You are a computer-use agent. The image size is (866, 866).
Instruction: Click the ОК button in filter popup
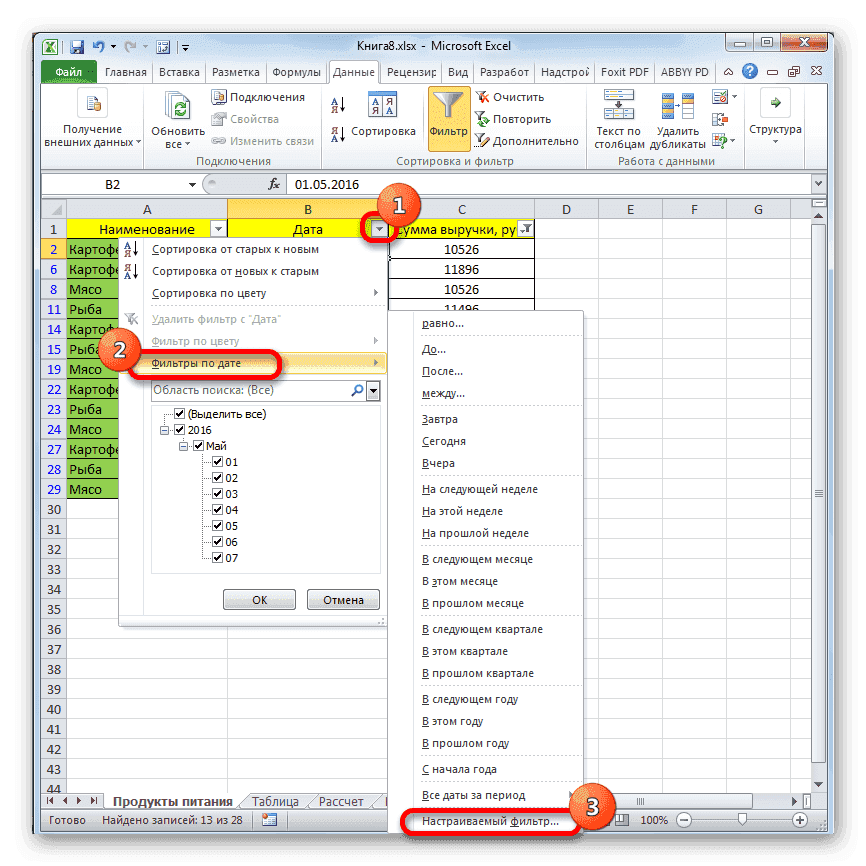pos(259,600)
